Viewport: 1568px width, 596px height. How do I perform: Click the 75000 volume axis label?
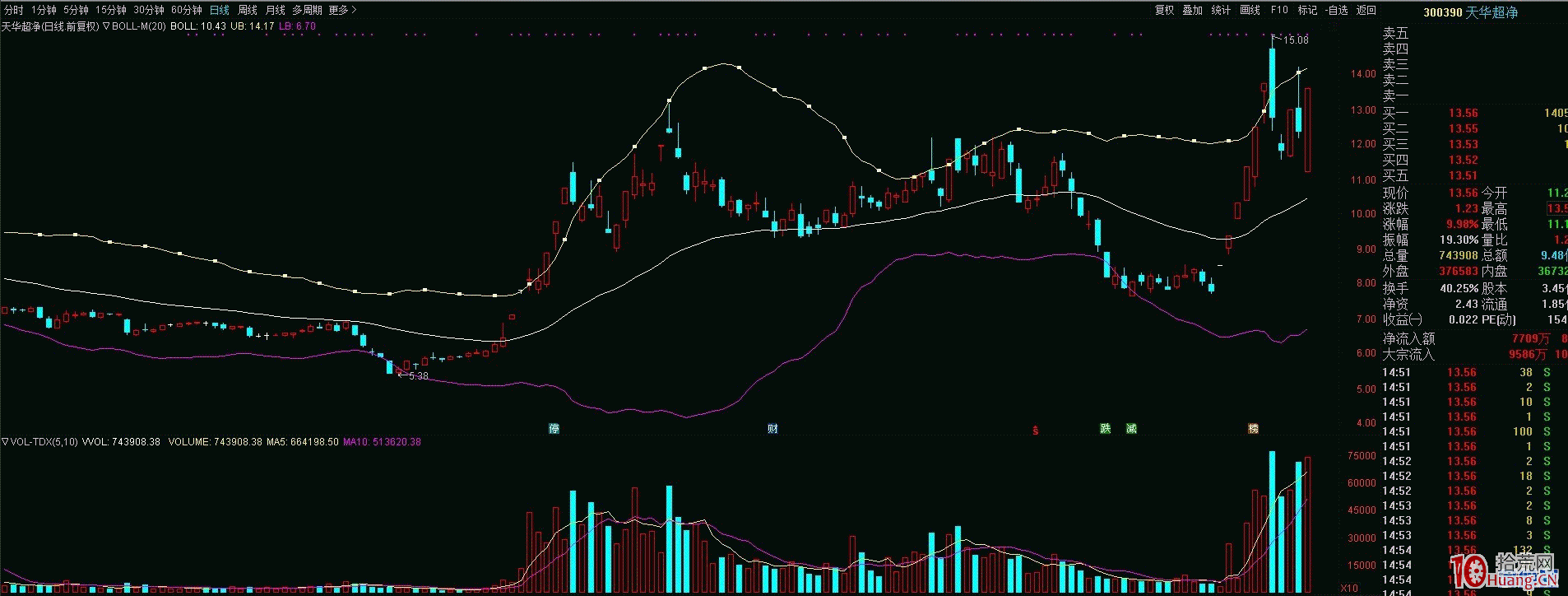point(1361,455)
